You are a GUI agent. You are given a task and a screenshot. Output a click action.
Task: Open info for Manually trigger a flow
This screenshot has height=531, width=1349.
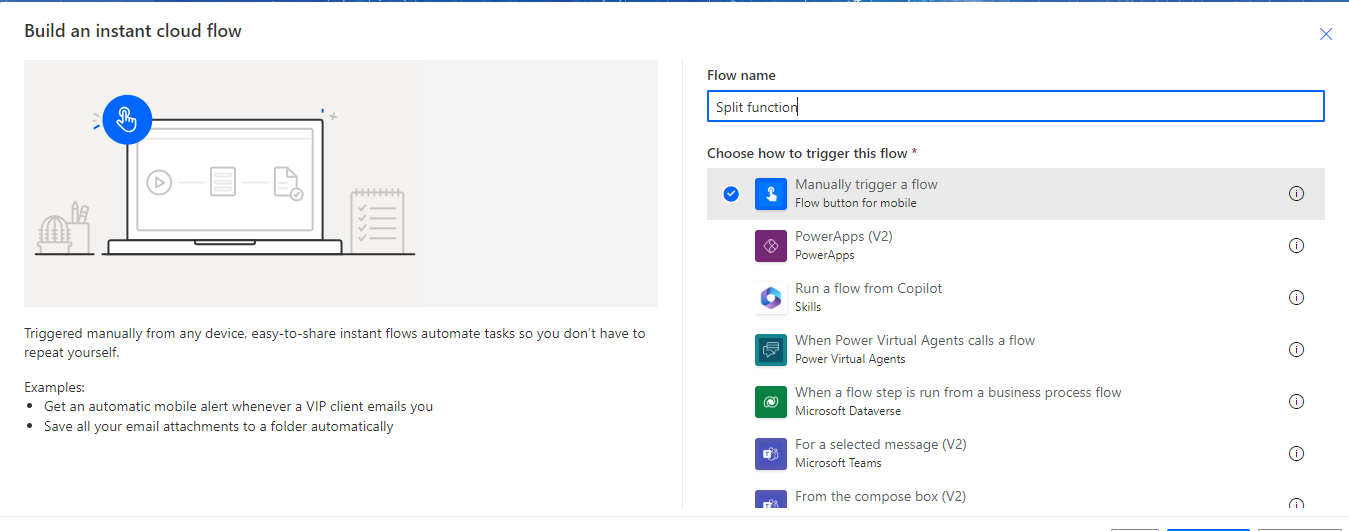(x=1297, y=194)
